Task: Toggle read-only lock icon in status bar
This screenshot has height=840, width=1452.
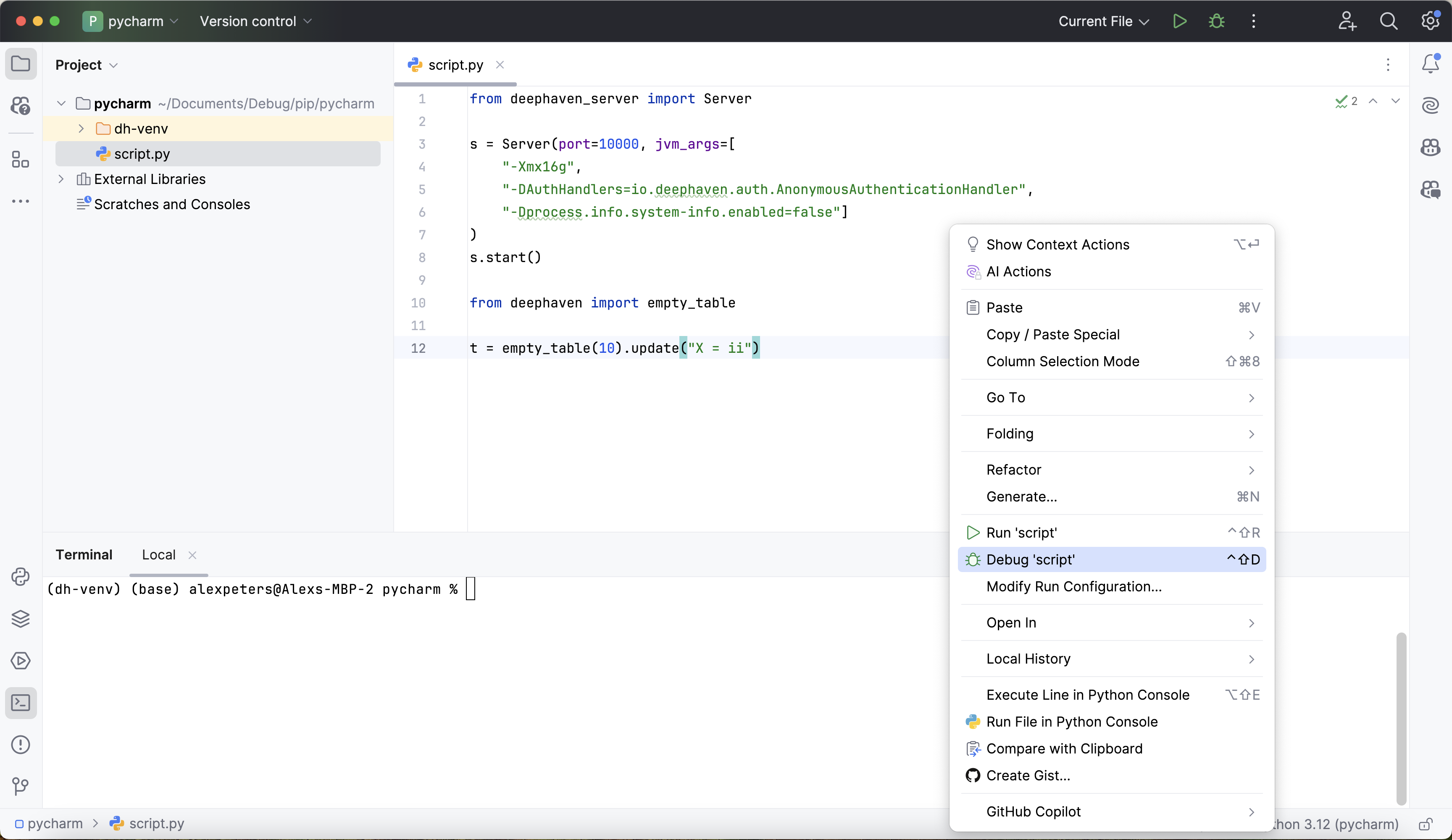Action: [1426, 824]
